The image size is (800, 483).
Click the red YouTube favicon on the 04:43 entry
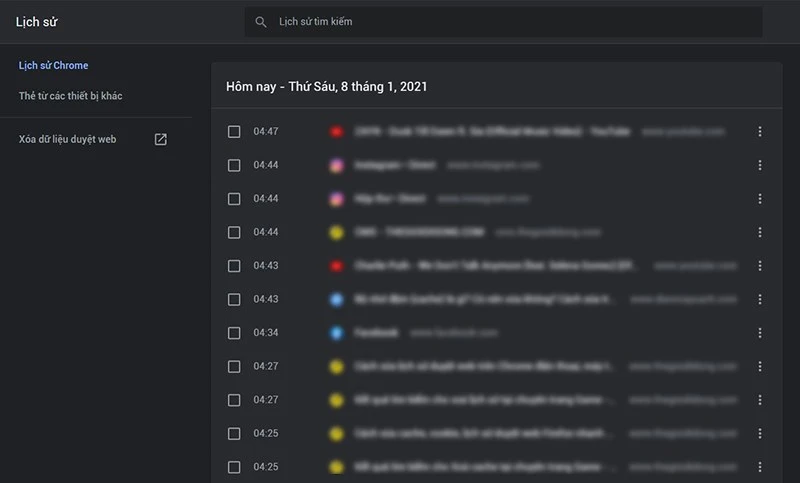pyautogui.click(x=337, y=266)
